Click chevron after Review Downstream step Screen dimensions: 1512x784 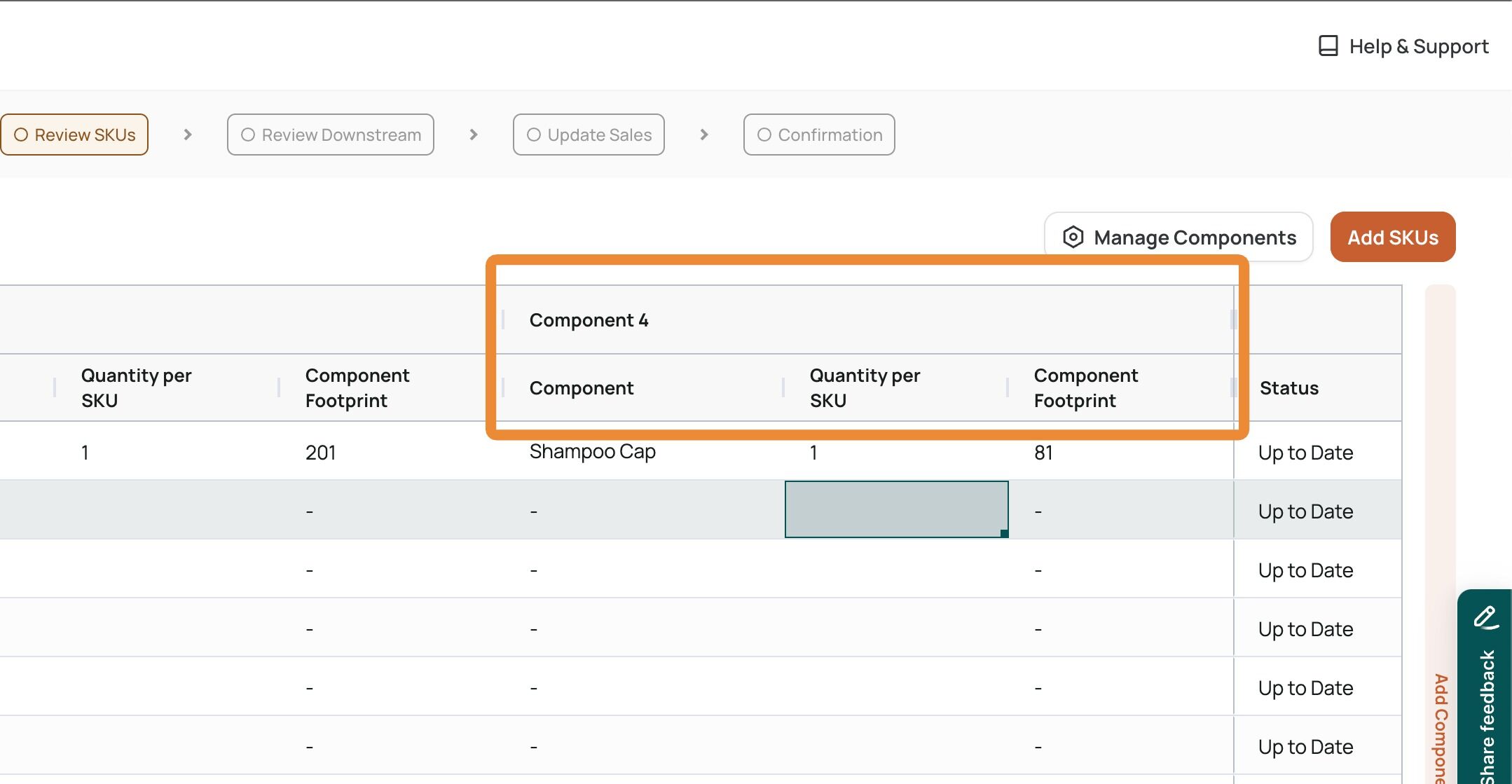point(474,135)
